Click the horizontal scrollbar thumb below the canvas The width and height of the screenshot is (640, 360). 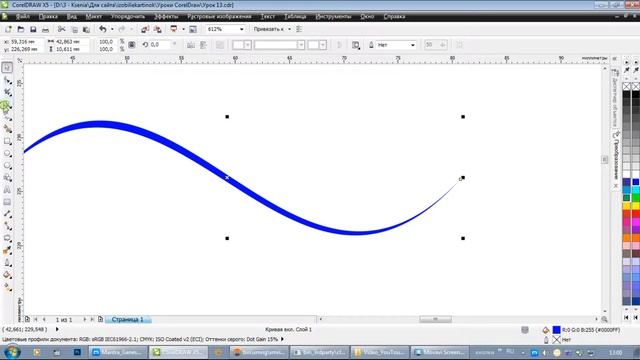pyautogui.click(x=435, y=319)
